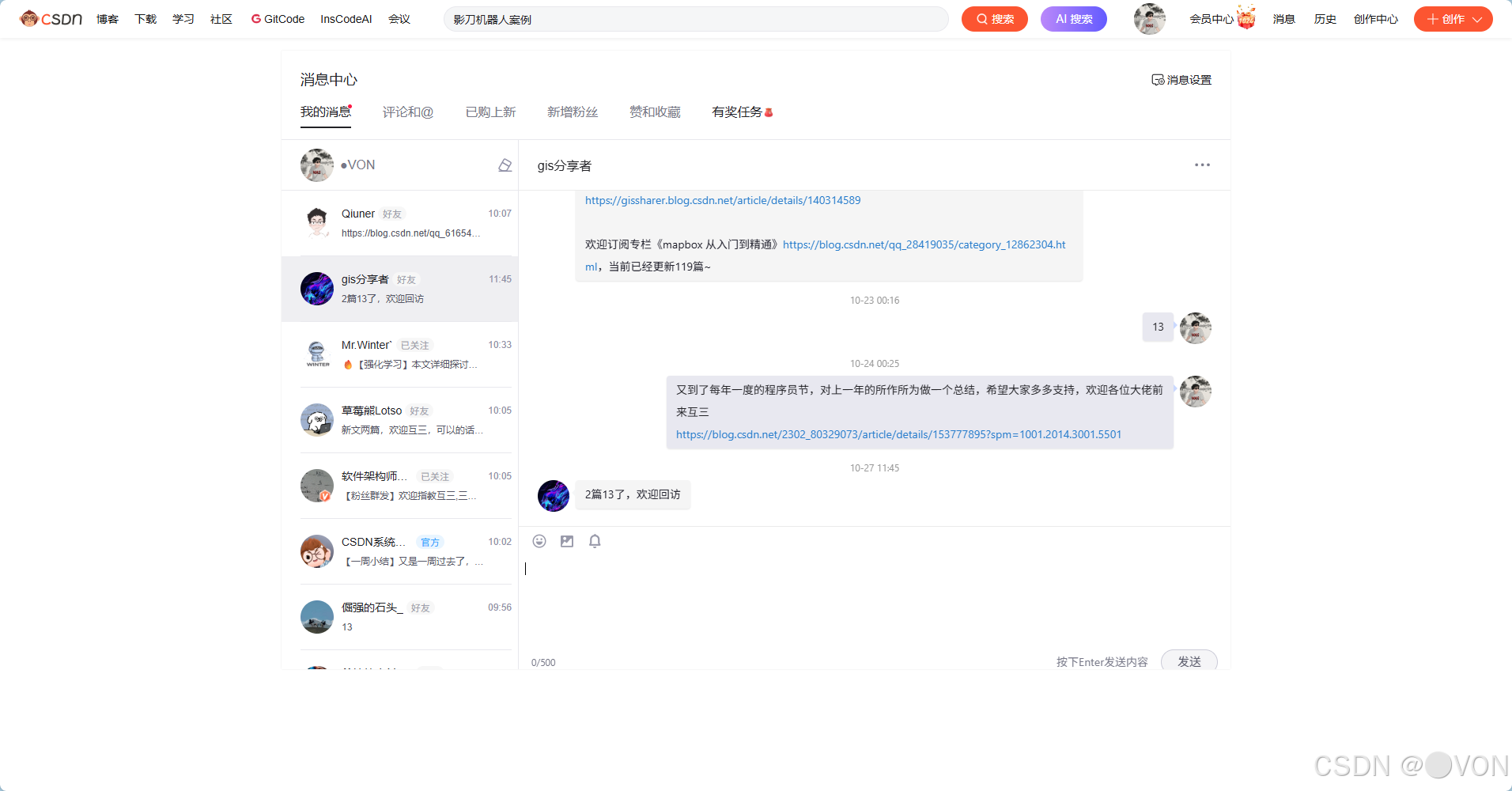The image size is (1512, 791).
Task: Open the emoji picker in message input
Action: pos(539,541)
